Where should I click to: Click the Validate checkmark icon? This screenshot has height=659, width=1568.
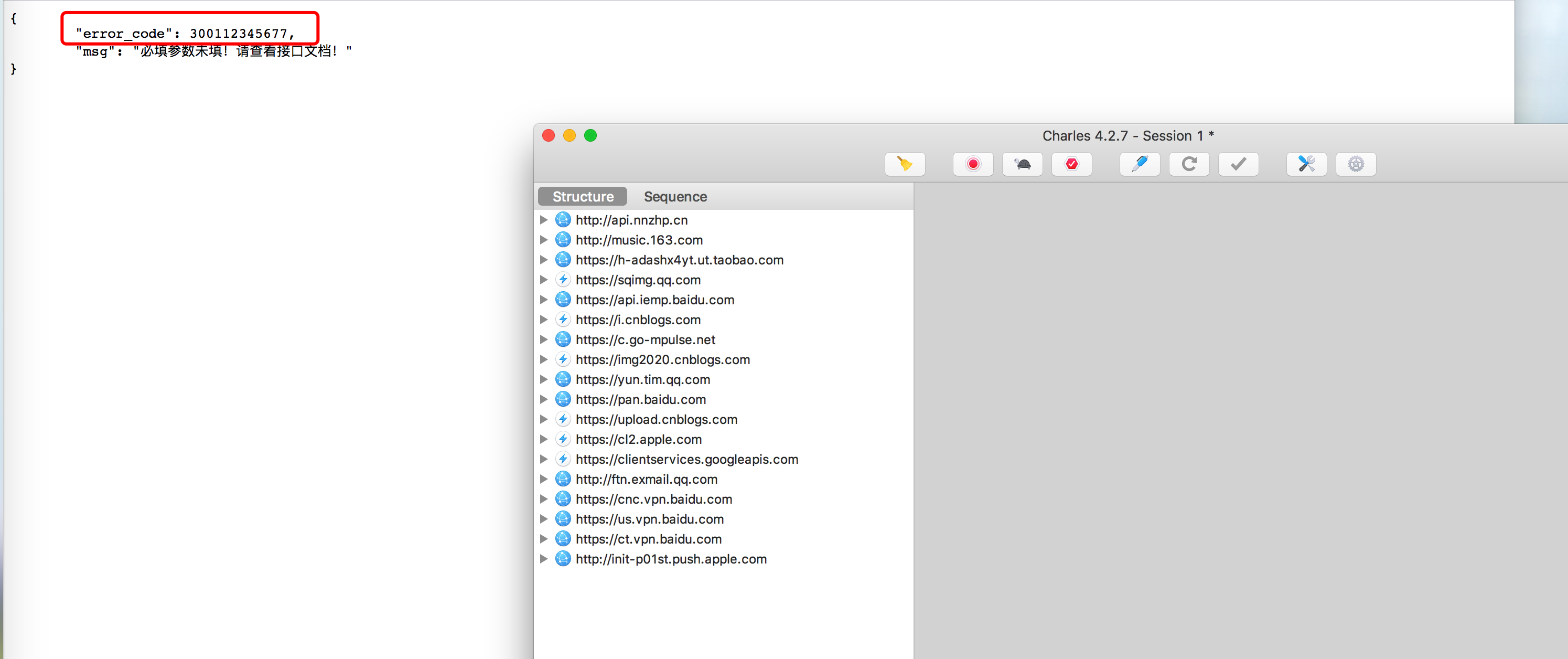(1238, 164)
